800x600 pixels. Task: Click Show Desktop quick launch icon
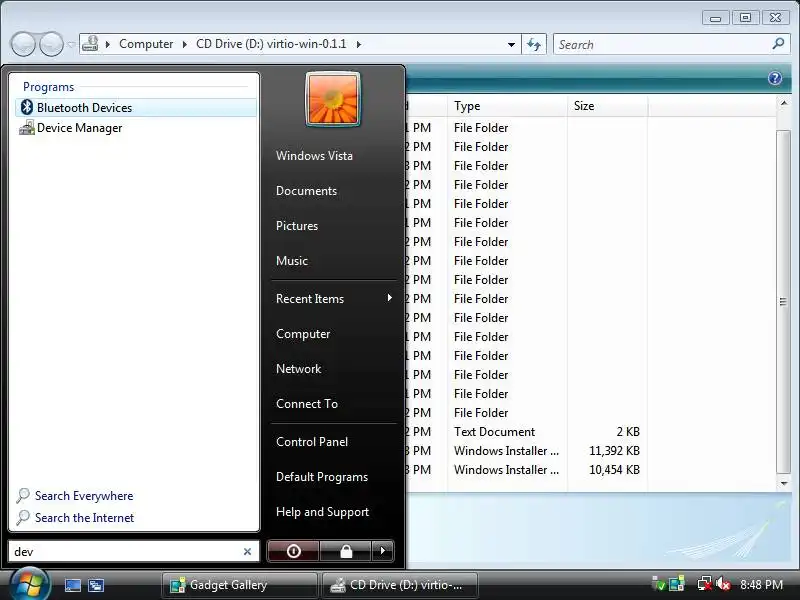(x=72, y=585)
